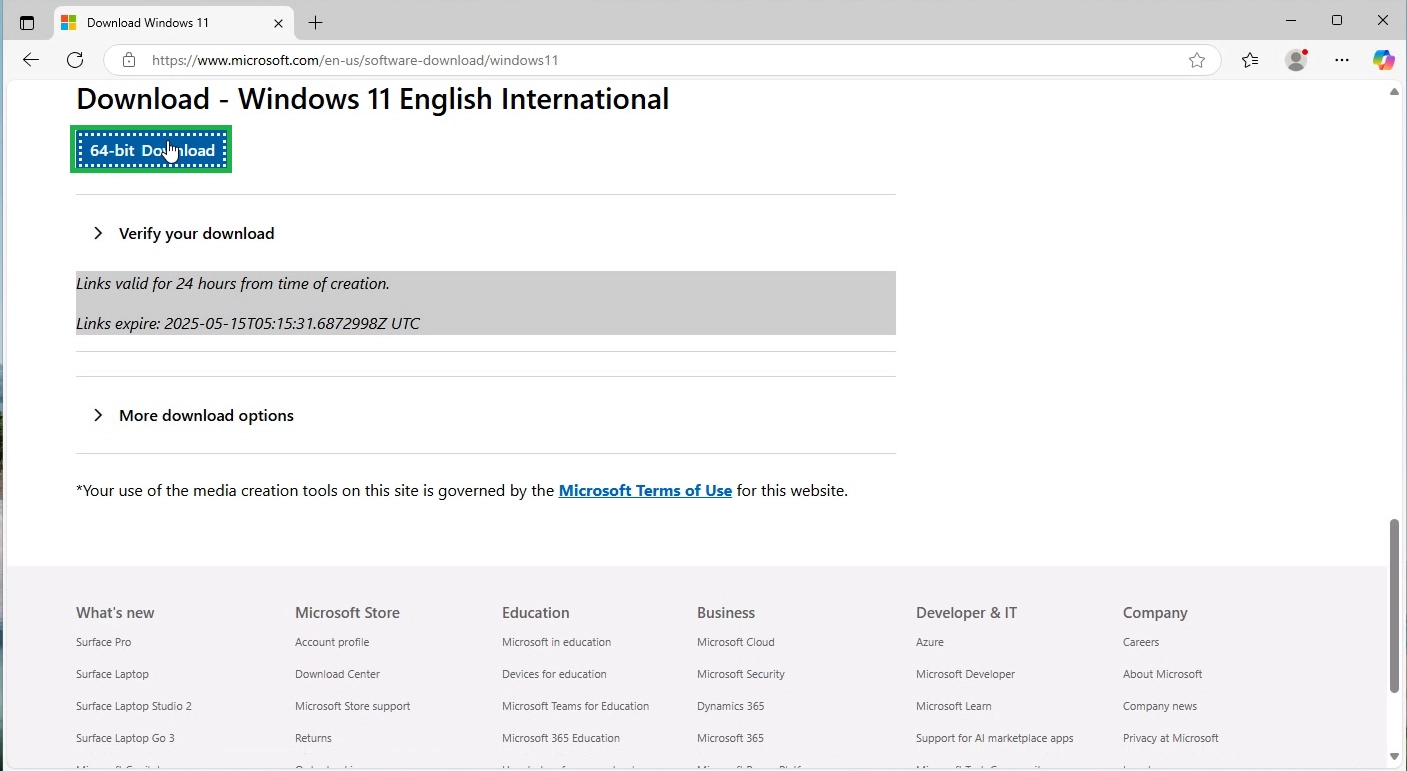Refresh the page with the reload icon
The height and width of the screenshot is (771, 1407).
pos(75,60)
